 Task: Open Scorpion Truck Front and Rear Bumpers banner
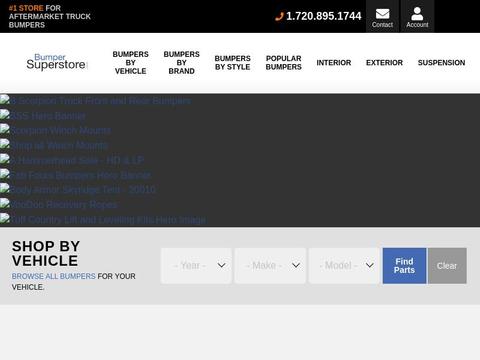[x=96, y=100]
